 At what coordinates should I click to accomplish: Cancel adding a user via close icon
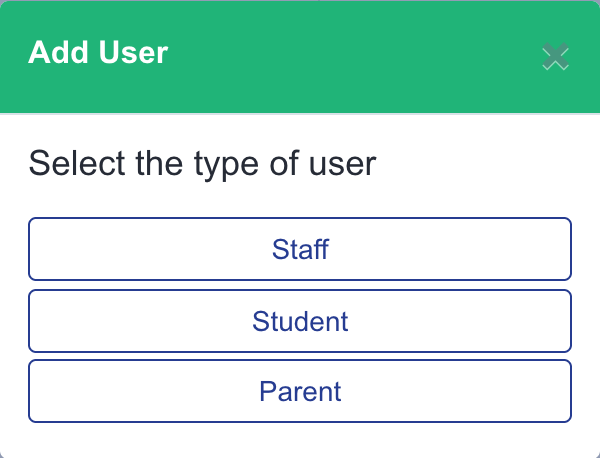click(555, 57)
